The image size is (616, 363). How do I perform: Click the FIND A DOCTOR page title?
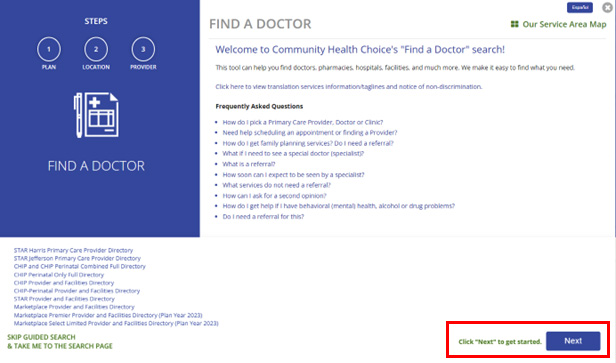click(260, 24)
